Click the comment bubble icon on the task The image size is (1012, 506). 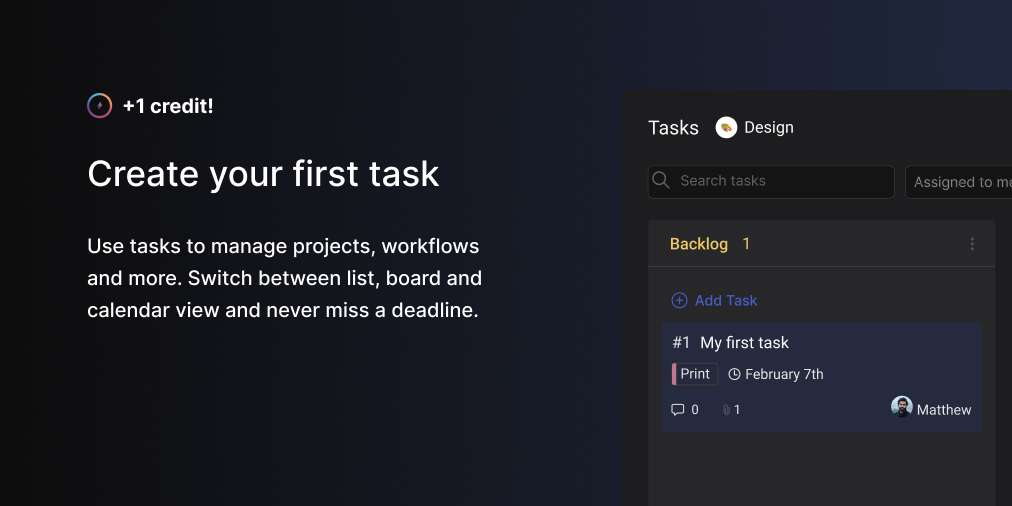coord(678,410)
